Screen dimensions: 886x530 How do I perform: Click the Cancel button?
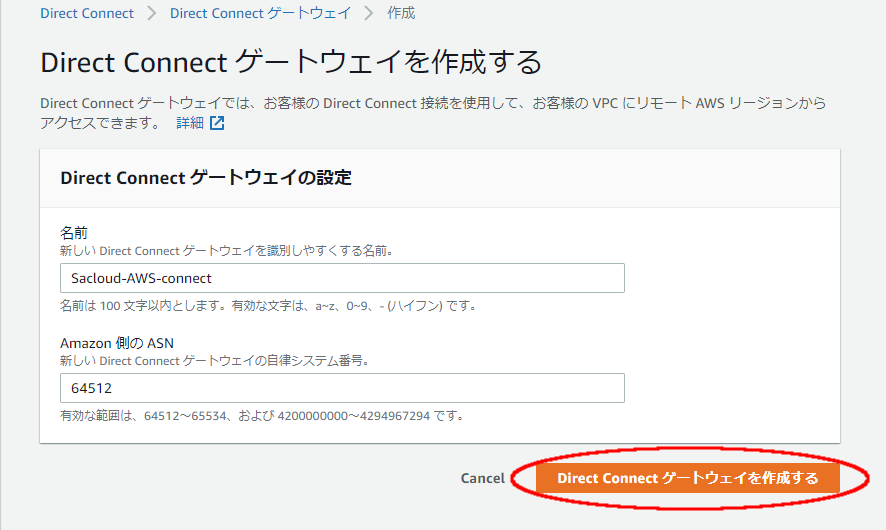coord(483,478)
